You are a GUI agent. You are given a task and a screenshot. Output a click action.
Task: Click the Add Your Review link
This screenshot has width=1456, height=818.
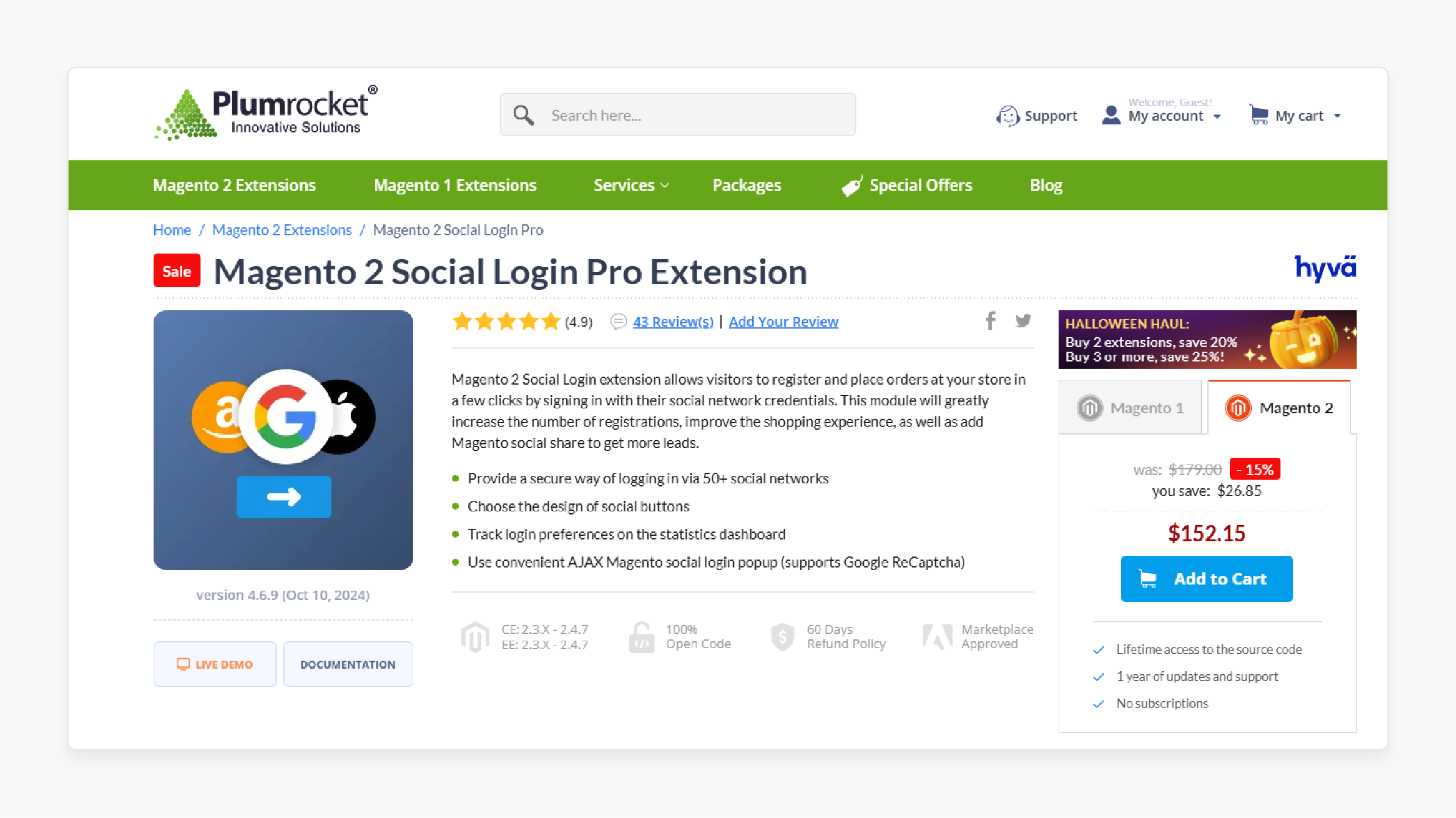(x=782, y=321)
